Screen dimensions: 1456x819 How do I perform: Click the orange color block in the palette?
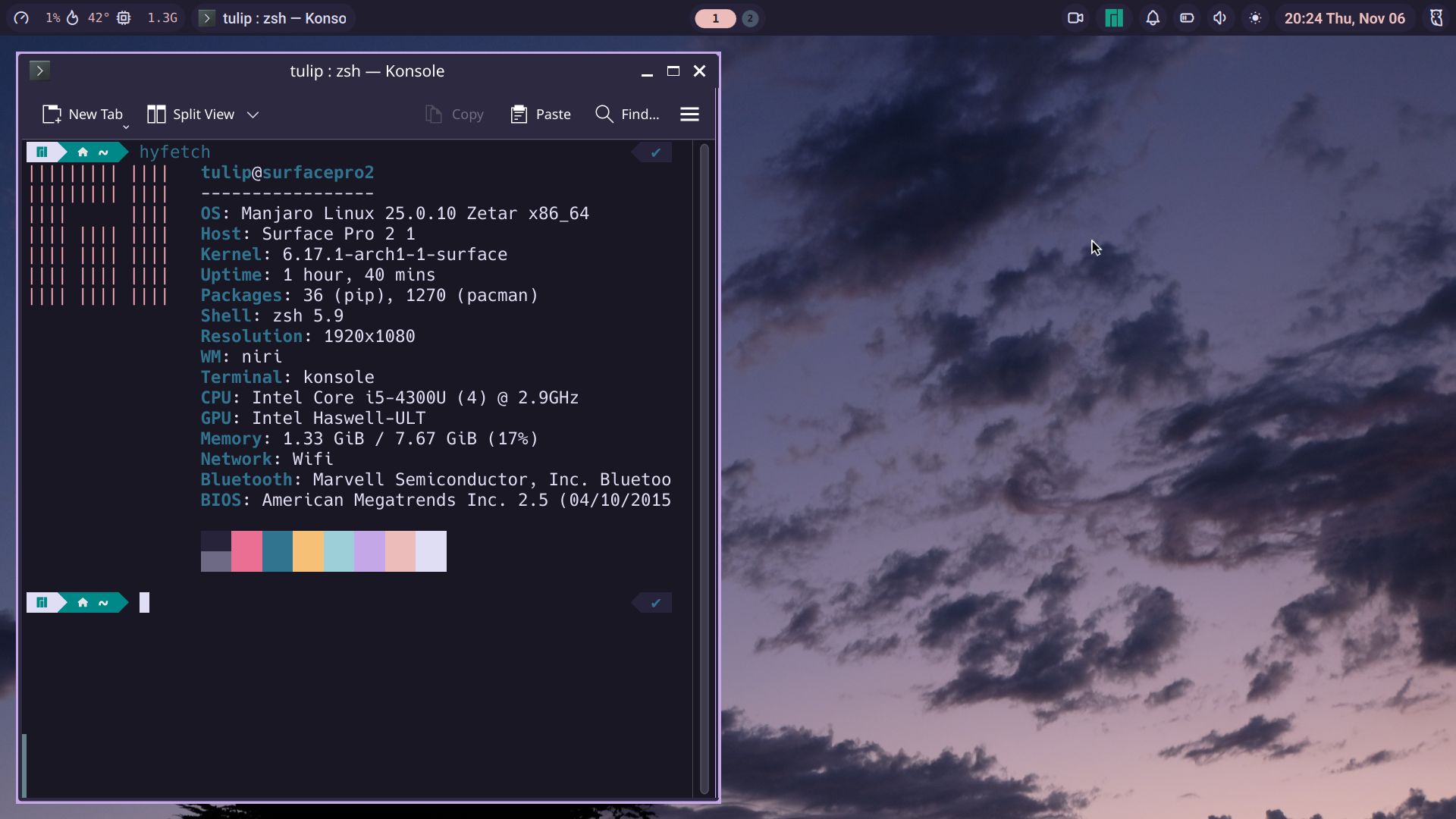point(309,551)
